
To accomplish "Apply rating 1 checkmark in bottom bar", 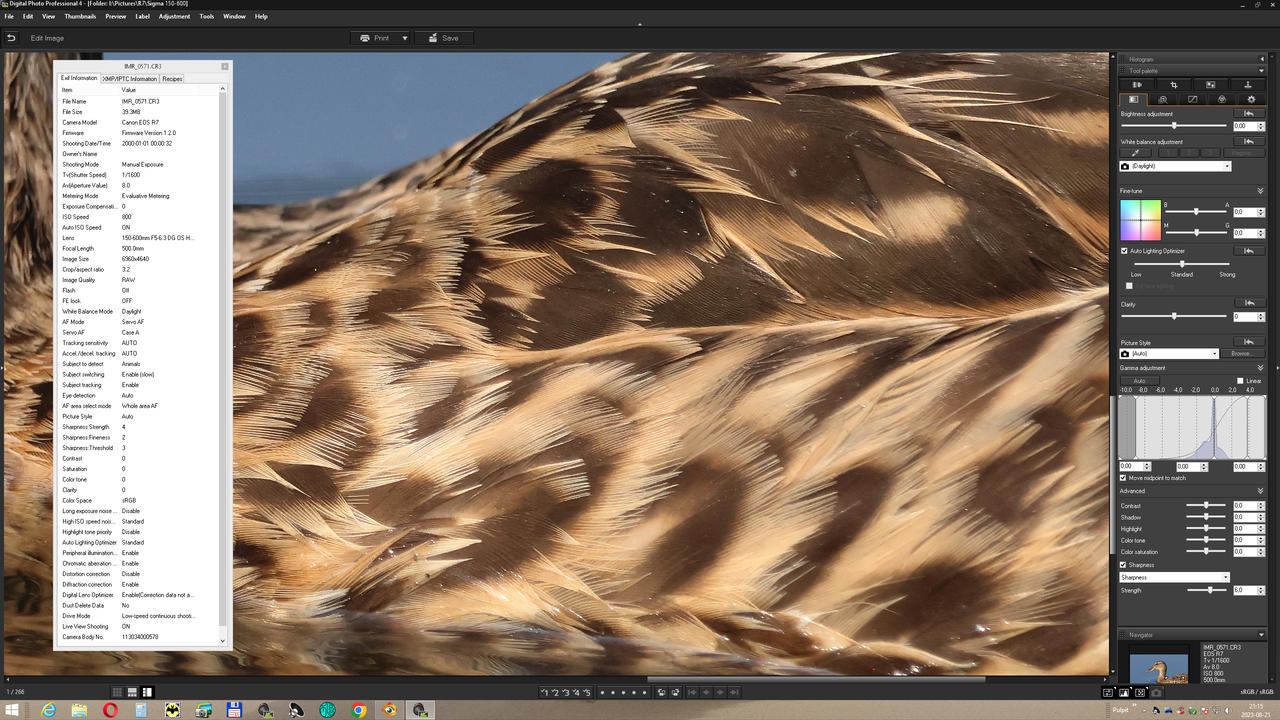I will click(x=546, y=692).
